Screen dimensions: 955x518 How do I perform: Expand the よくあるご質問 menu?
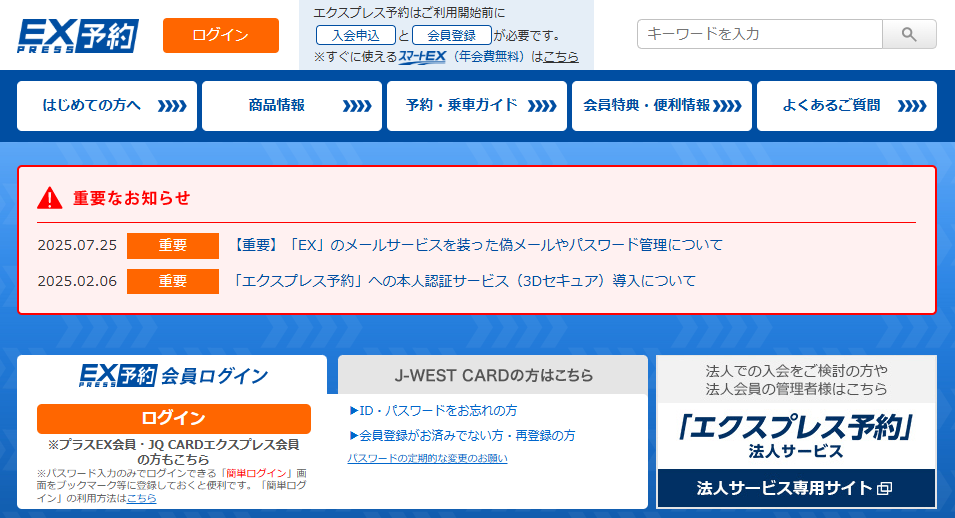click(x=847, y=106)
